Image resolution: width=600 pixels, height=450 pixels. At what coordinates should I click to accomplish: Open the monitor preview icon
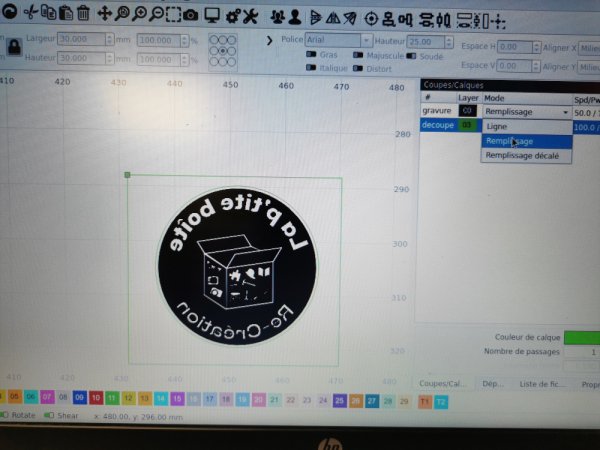(212, 15)
